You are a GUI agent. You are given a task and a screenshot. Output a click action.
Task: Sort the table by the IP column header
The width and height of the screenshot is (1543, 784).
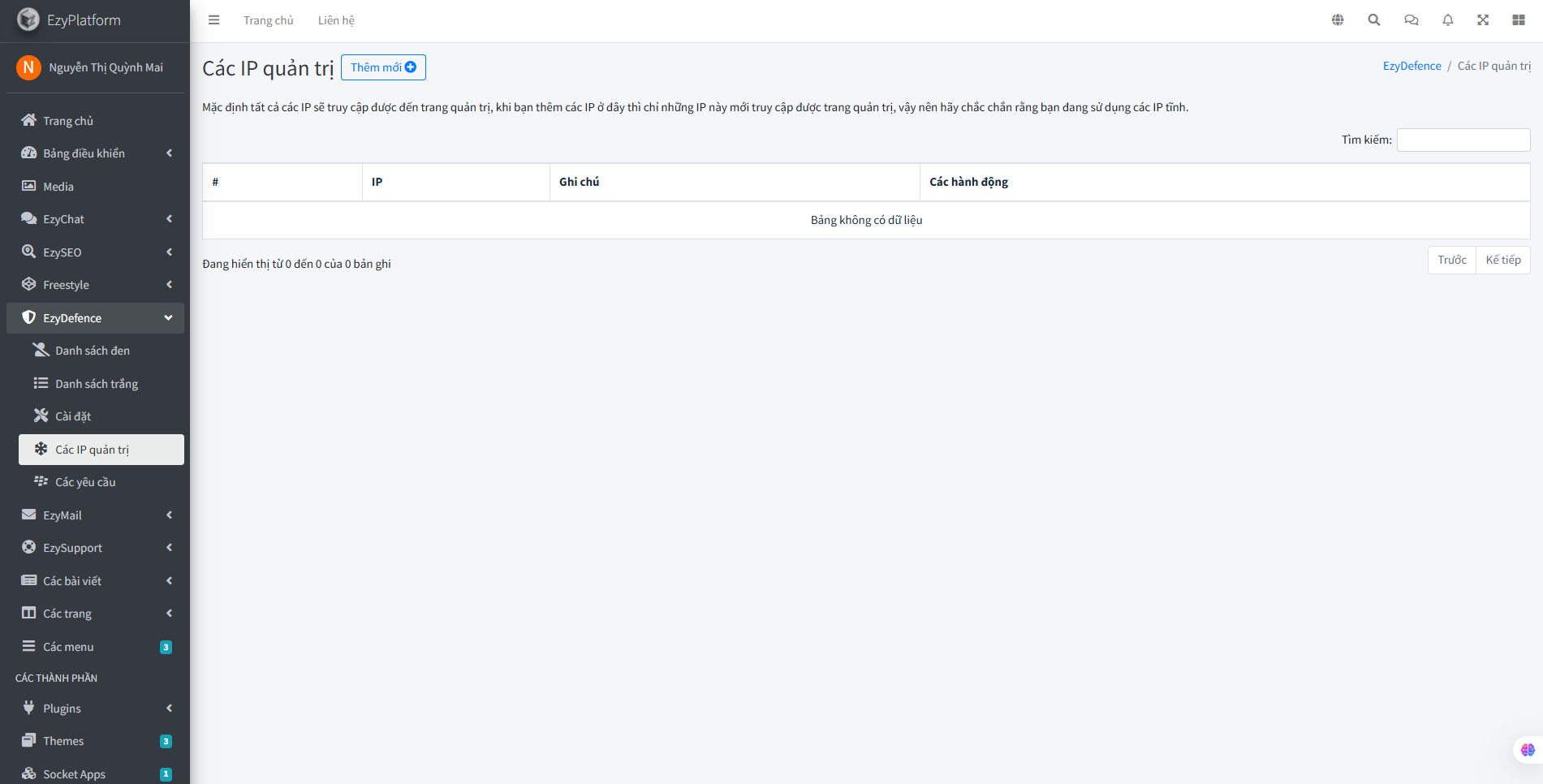tap(455, 182)
